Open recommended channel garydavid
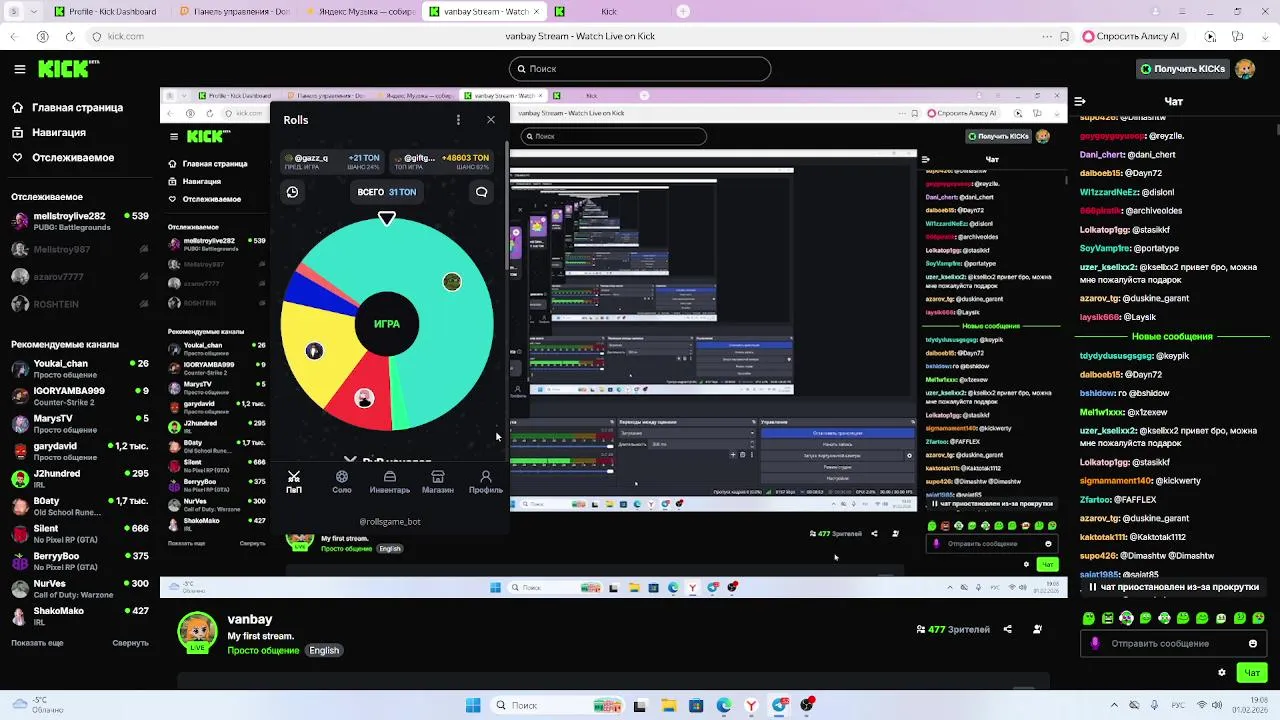Viewport: 1280px width, 720px height. (x=80, y=451)
